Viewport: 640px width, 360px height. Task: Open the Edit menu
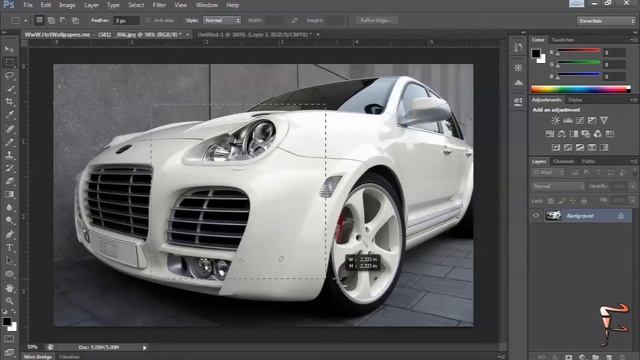point(46,5)
